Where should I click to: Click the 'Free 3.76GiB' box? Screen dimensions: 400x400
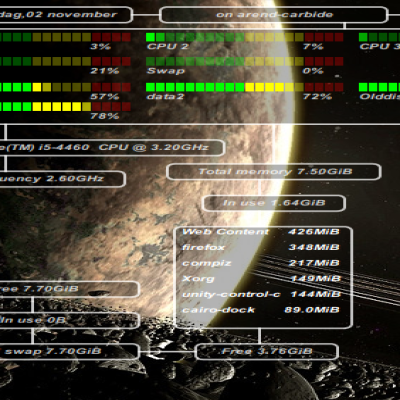point(267,352)
